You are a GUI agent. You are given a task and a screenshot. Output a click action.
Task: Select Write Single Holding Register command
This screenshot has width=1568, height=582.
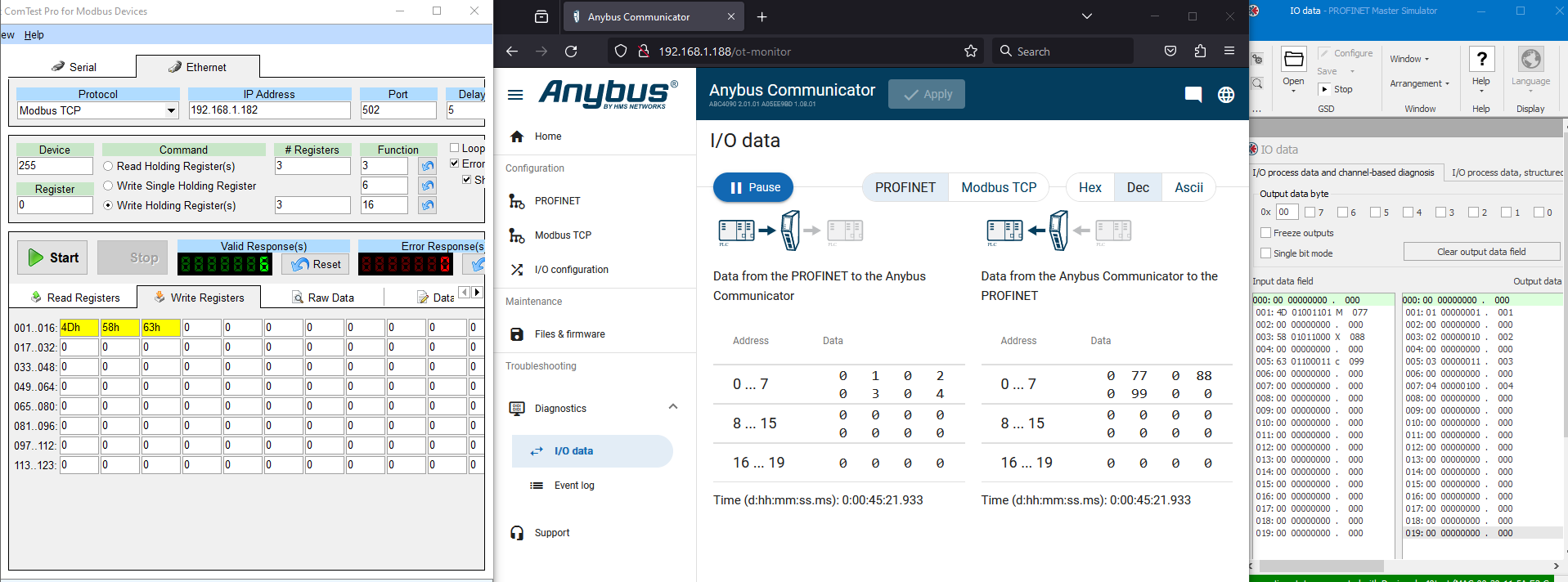pos(108,186)
